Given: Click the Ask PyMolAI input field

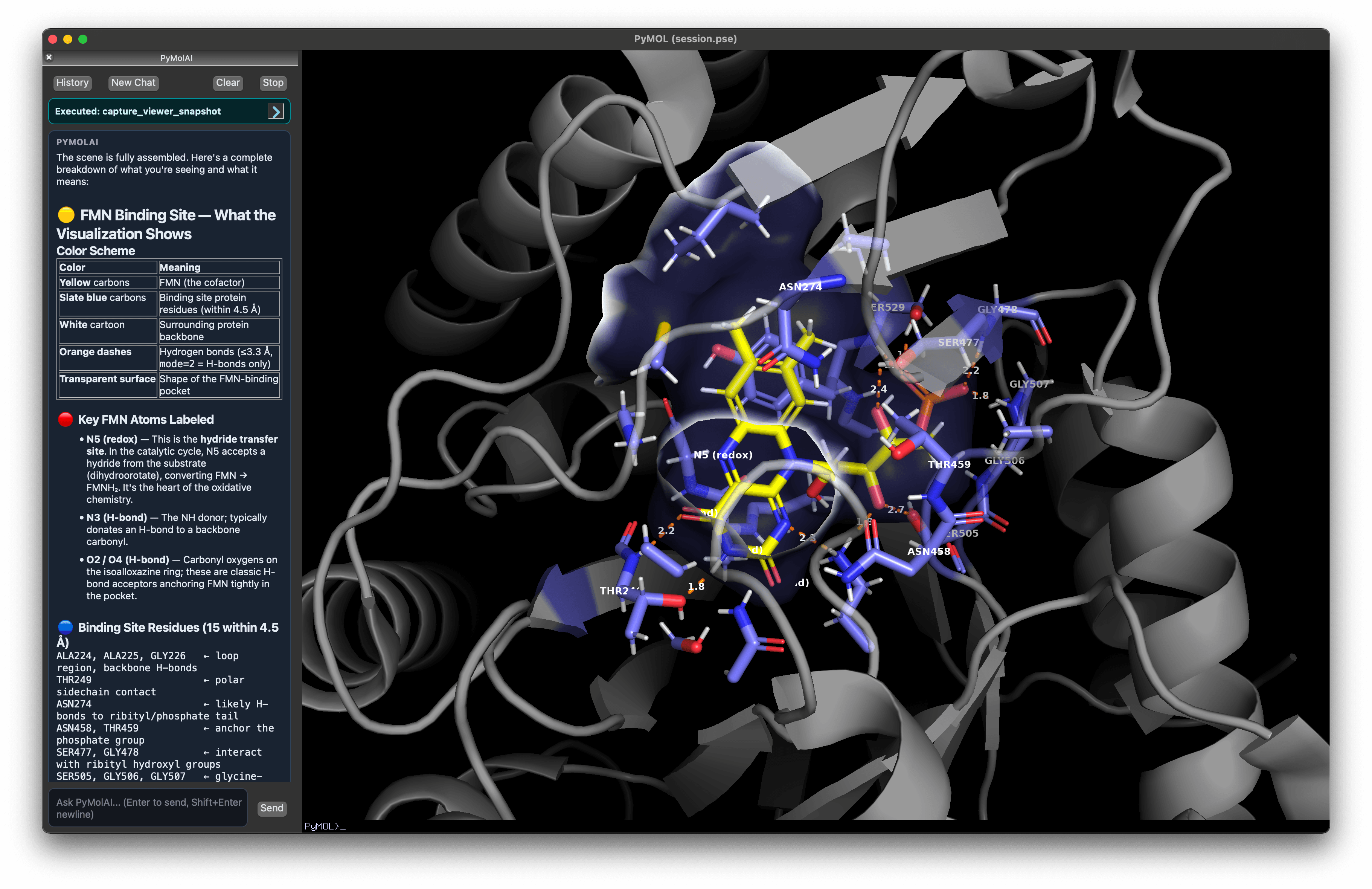Looking at the screenshot, I should (x=147, y=808).
